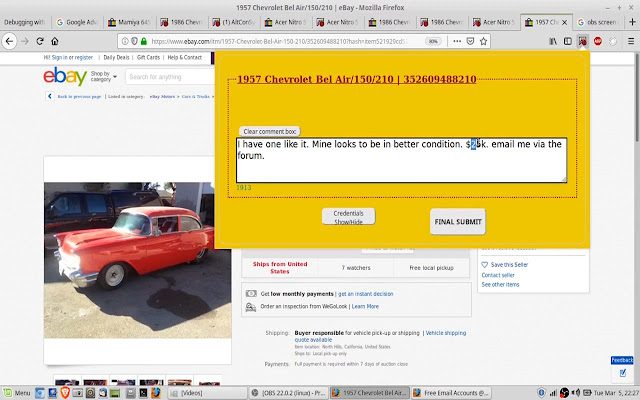Click eBay Sign in link
640x400 pixels.
pyautogui.click(x=60, y=58)
